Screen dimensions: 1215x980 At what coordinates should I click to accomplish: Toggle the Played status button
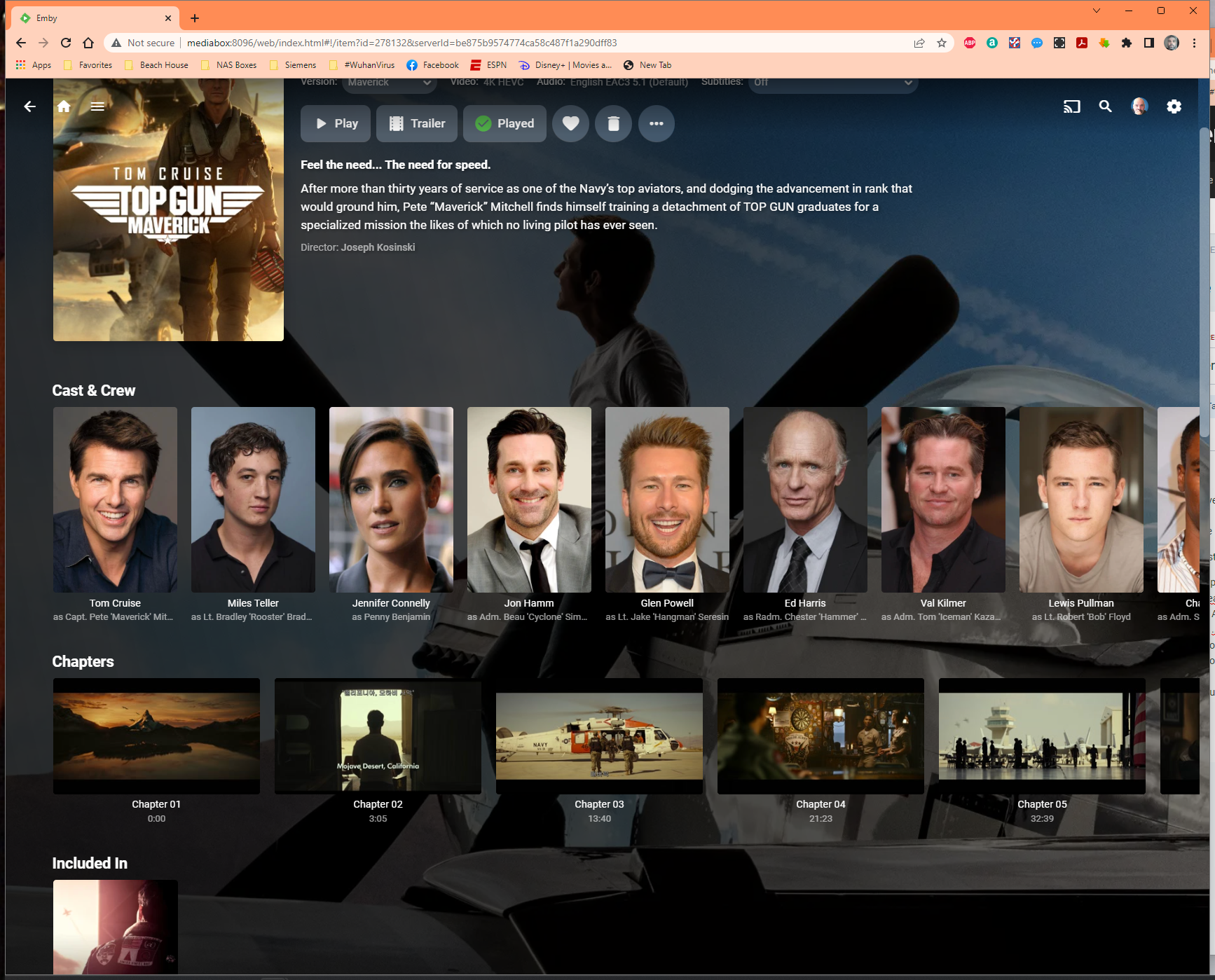[x=504, y=124]
